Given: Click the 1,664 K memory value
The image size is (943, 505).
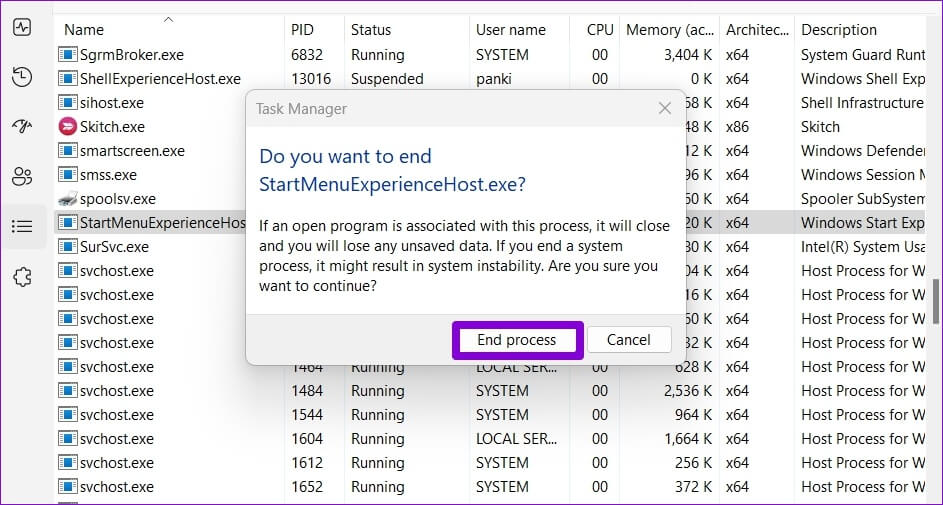Looking at the screenshot, I should (688, 439).
